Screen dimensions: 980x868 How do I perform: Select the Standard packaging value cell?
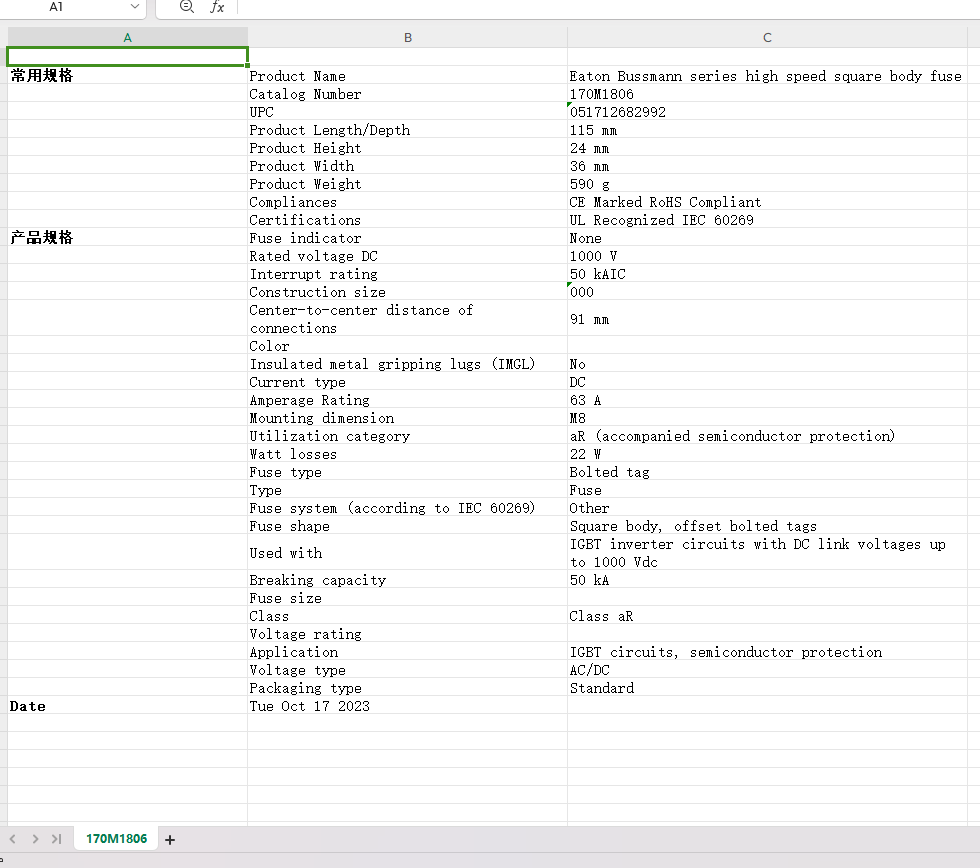click(x=768, y=688)
